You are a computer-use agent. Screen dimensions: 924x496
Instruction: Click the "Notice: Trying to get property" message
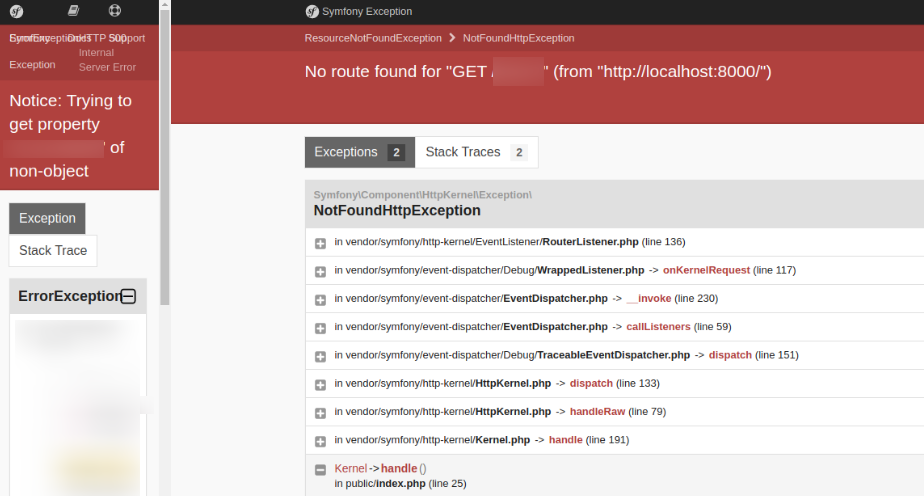coord(71,135)
